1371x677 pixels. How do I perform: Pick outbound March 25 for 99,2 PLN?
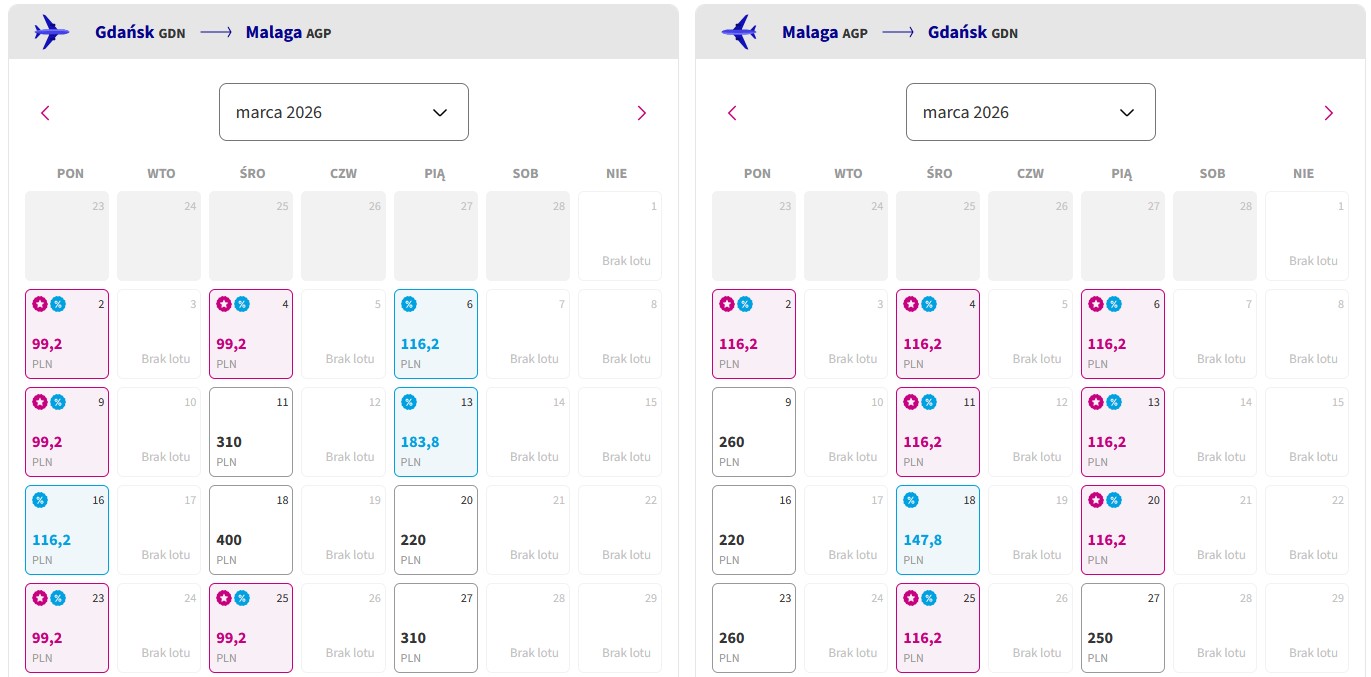tap(251, 628)
